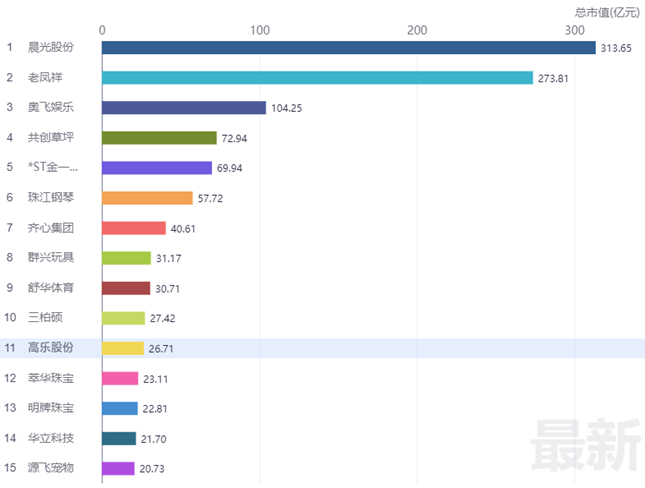Click the 奥飞娱乐 purple-blue bar
Viewport: 645px width, 488px height.
tap(184, 108)
